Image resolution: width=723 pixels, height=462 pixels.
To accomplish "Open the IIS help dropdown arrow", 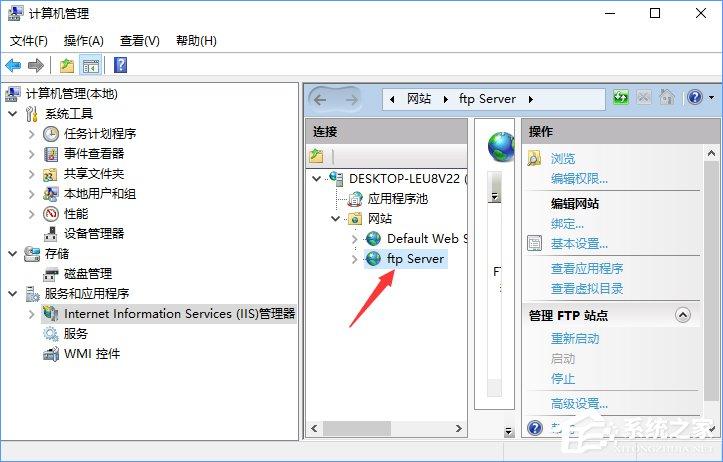I will [711, 97].
